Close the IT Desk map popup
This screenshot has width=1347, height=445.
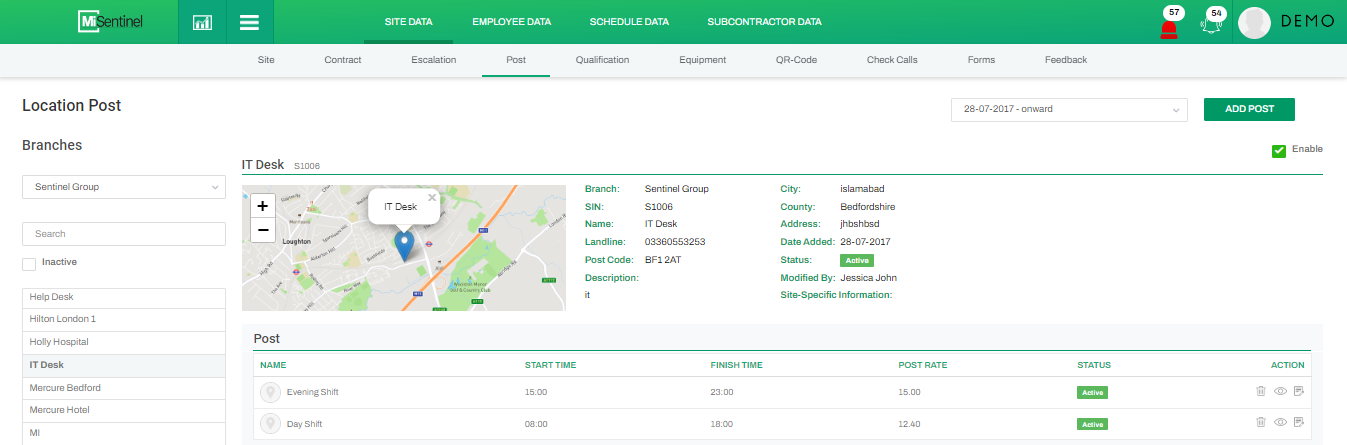(432, 197)
